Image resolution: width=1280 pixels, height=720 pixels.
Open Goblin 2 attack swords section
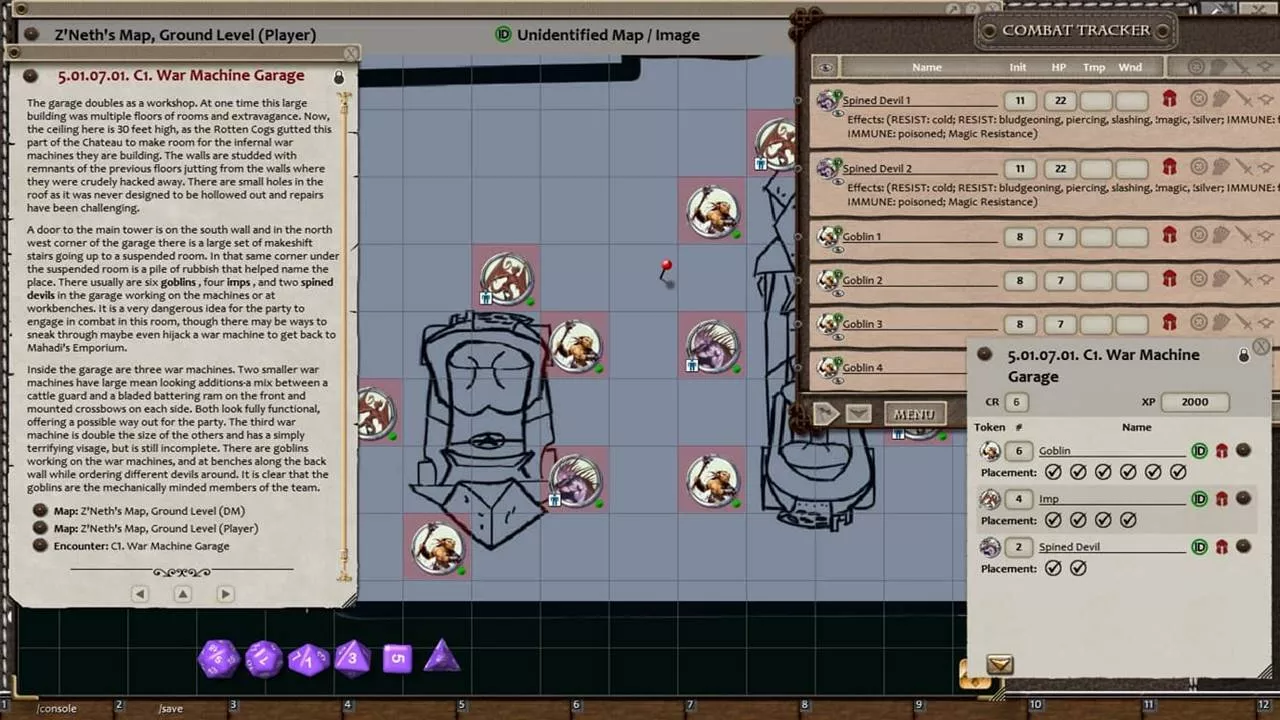pos(1243,279)
